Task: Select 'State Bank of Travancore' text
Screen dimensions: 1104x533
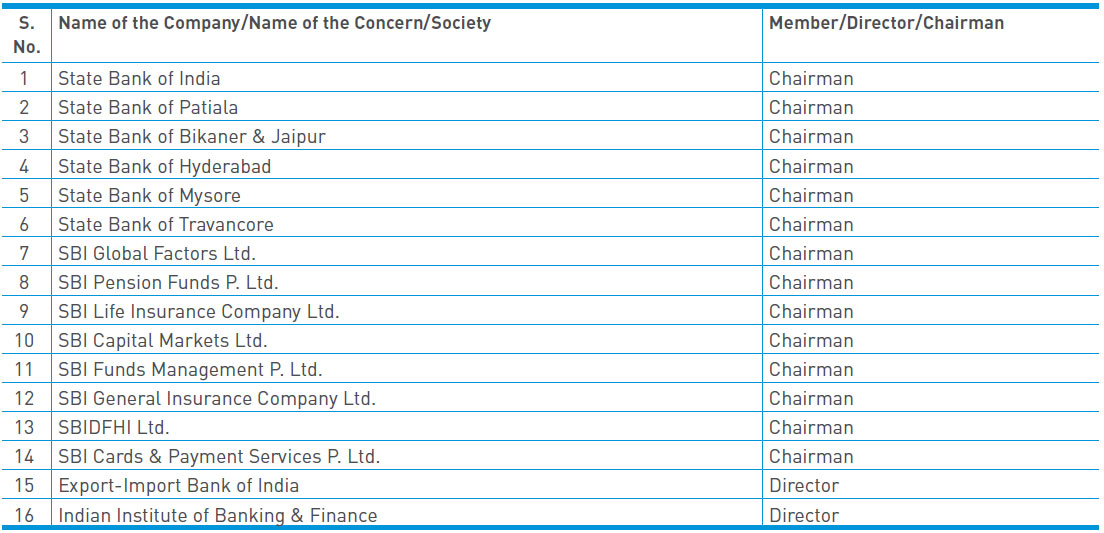Action: click(x=166, y=224)
